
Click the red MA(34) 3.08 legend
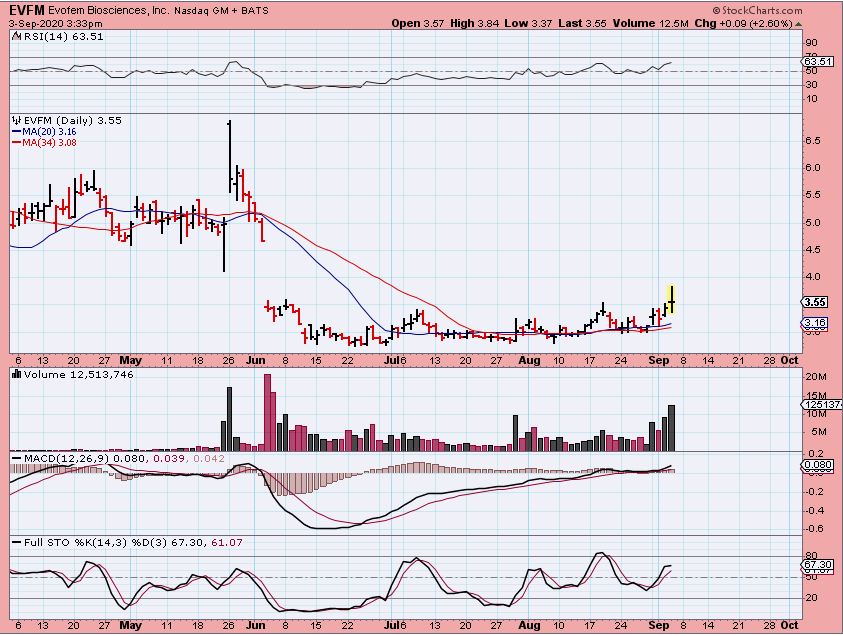(44, 142)
